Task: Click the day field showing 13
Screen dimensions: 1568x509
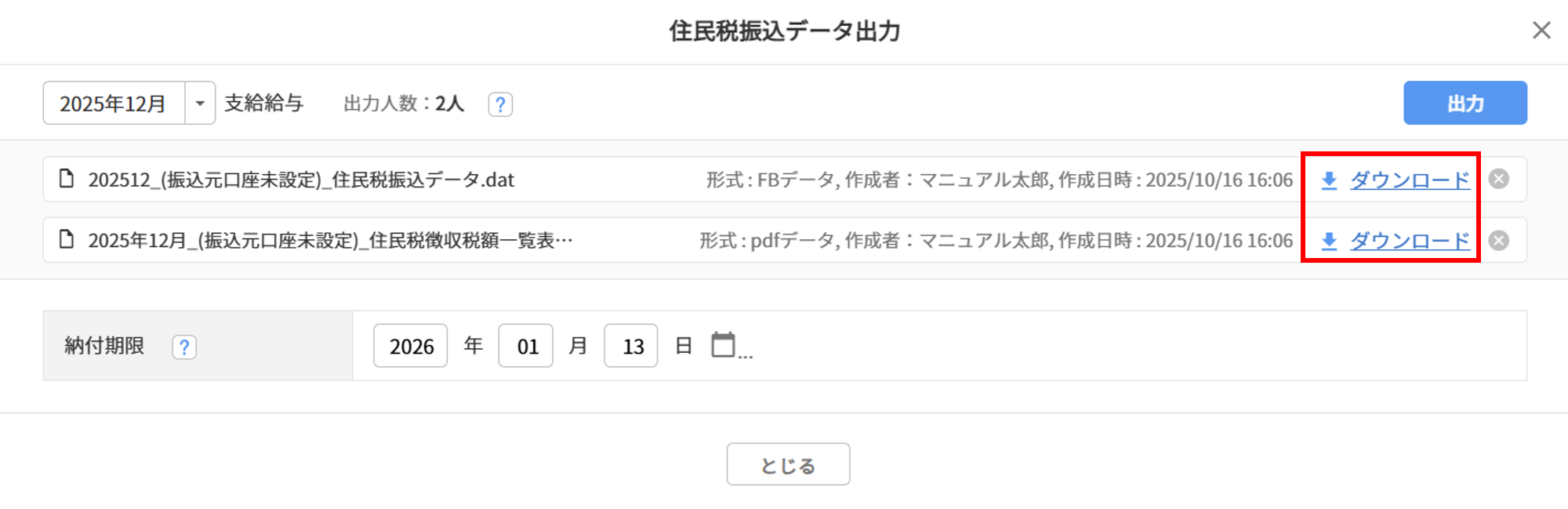Action: click(x=631, y=346)
